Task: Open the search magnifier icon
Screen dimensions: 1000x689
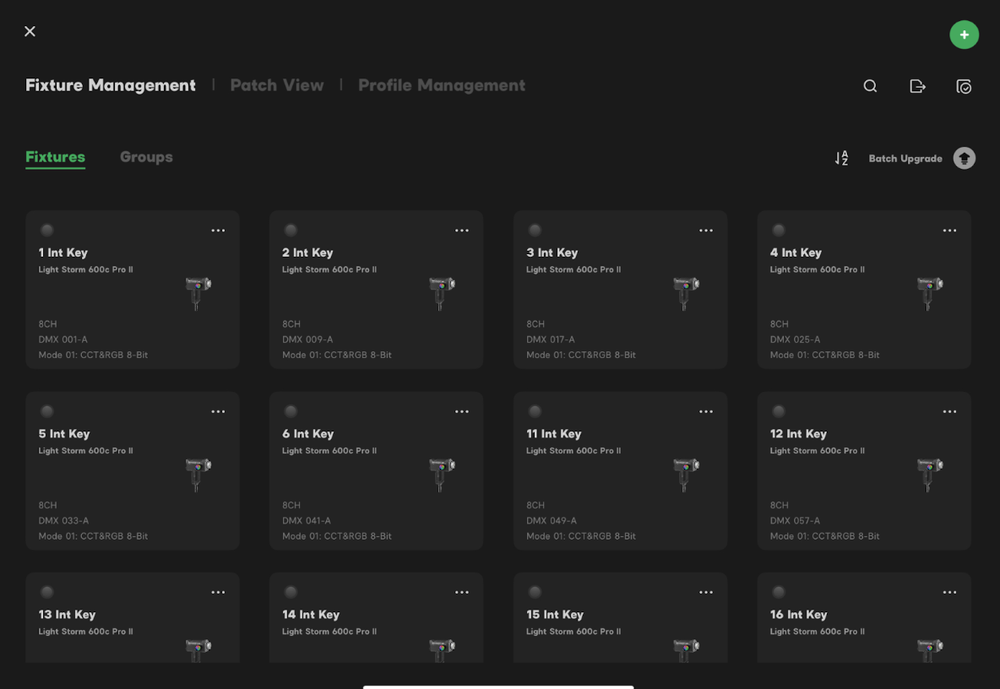Action: point(870,87)
